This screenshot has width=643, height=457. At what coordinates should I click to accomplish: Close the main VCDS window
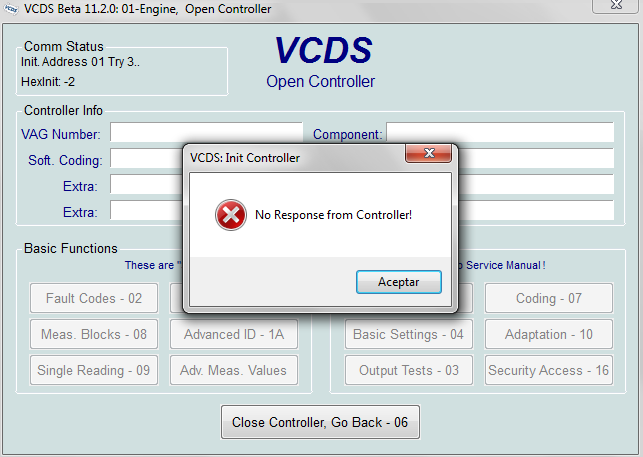point(616,5)
